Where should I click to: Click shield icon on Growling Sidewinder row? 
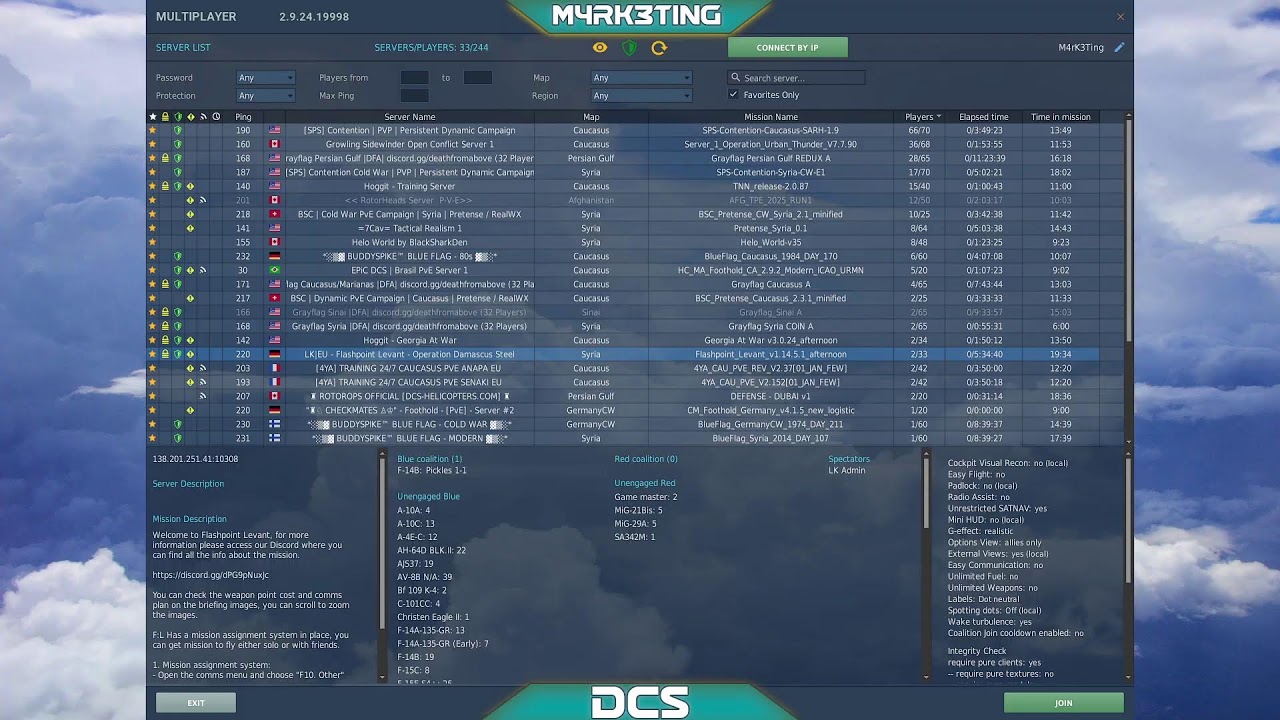coord(178,144)
